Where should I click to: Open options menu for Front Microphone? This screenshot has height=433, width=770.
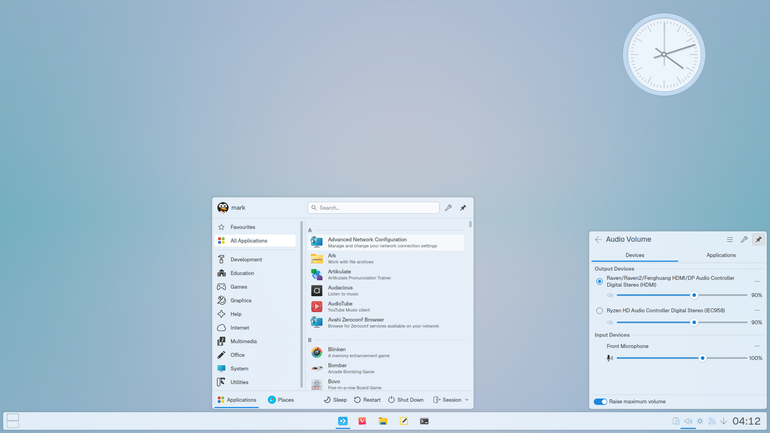coord(757,346)
